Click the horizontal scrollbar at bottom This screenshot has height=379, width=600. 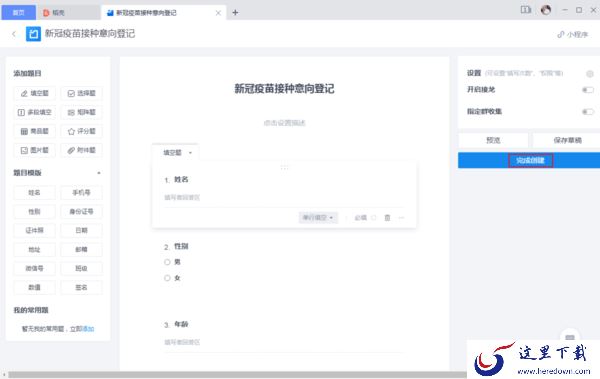237,374
